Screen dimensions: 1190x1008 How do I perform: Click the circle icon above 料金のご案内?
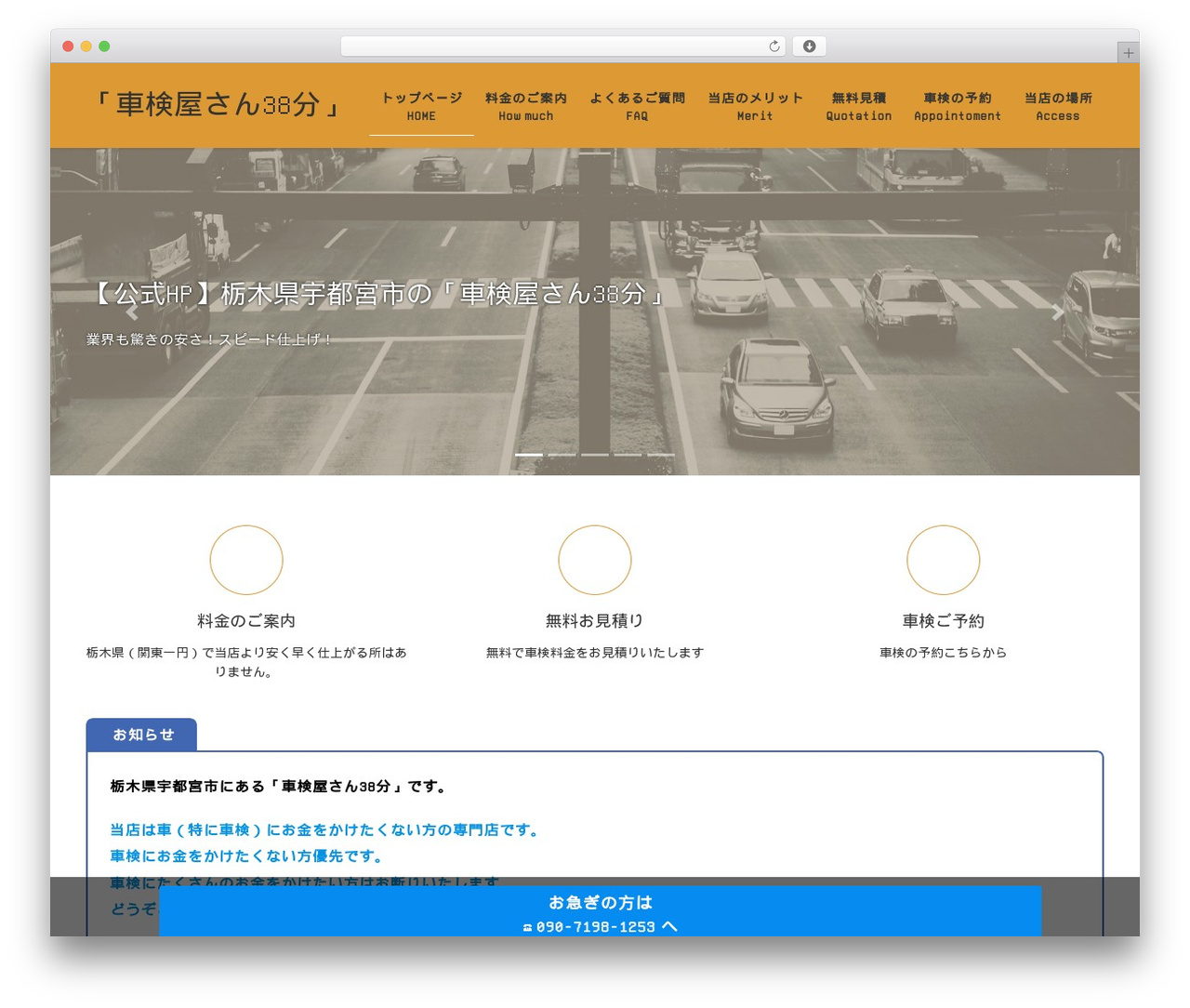246,560
